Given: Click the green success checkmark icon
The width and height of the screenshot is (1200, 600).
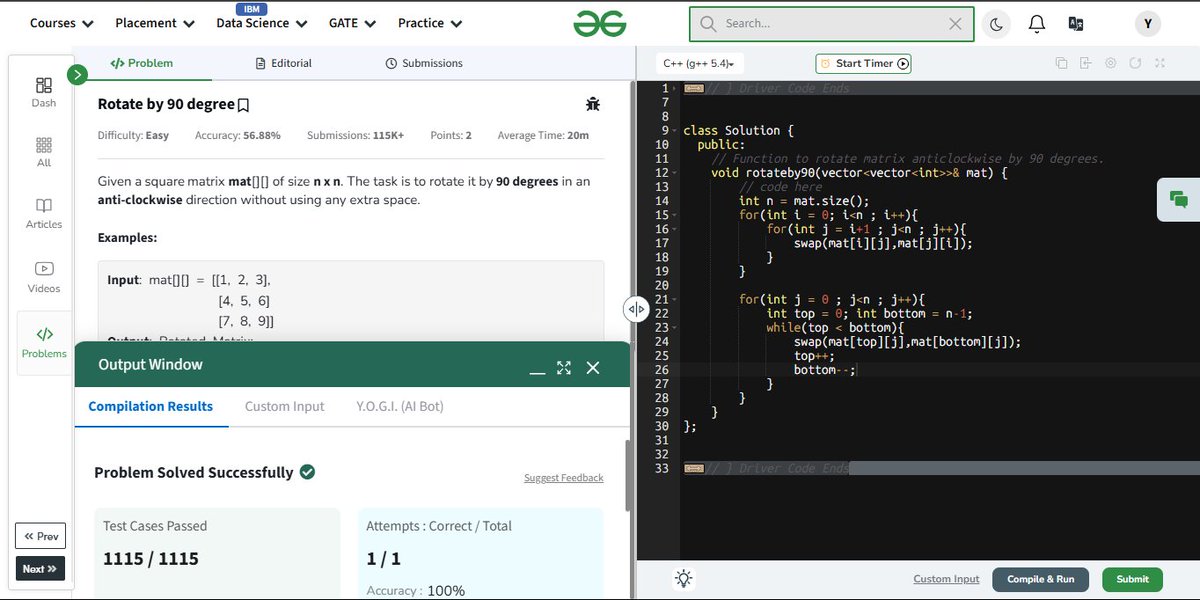Looking at the screenshot, I should [x=307, y=472].
